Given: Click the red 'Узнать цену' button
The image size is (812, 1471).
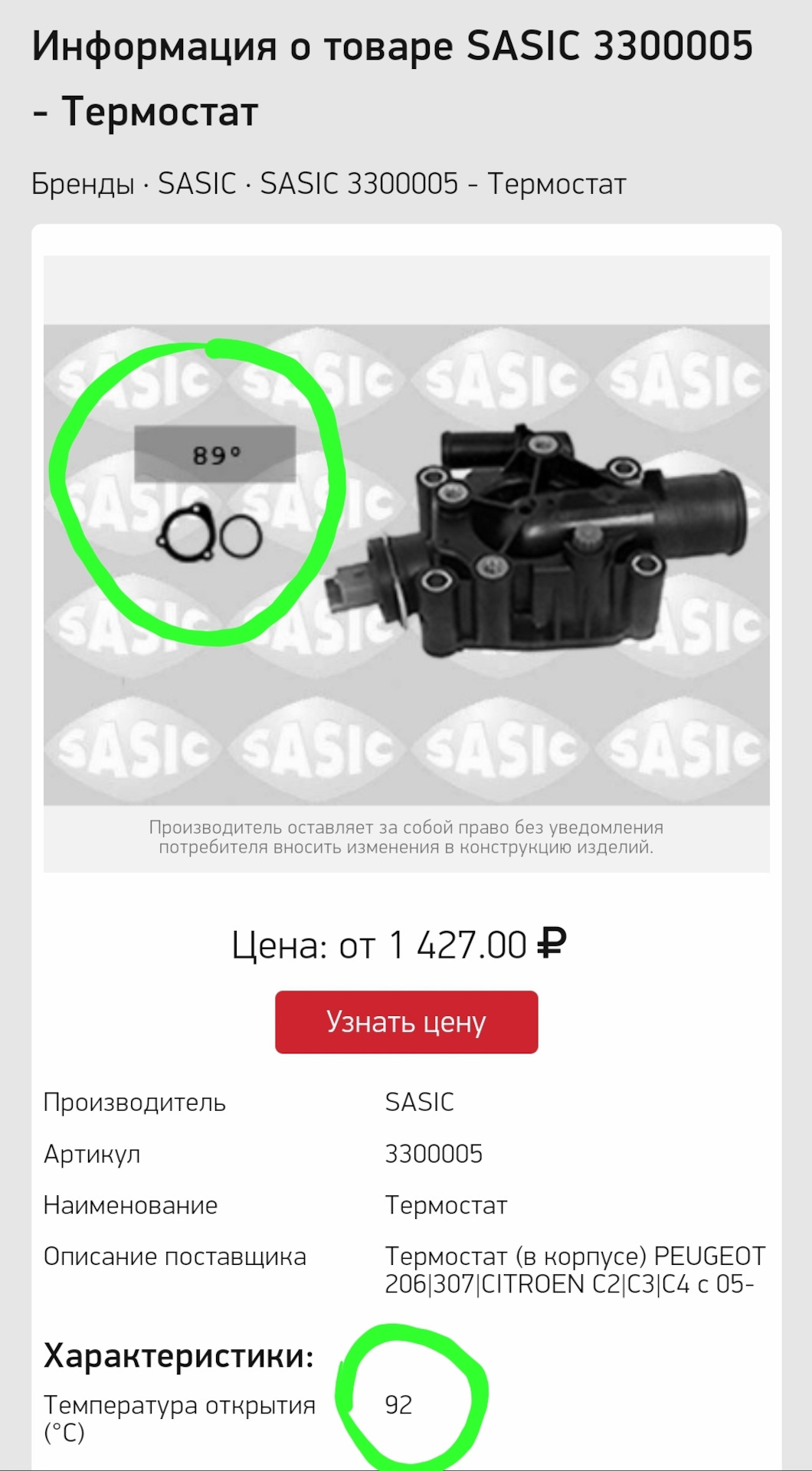Looking at the screenshot, I should coord(406,1022).
